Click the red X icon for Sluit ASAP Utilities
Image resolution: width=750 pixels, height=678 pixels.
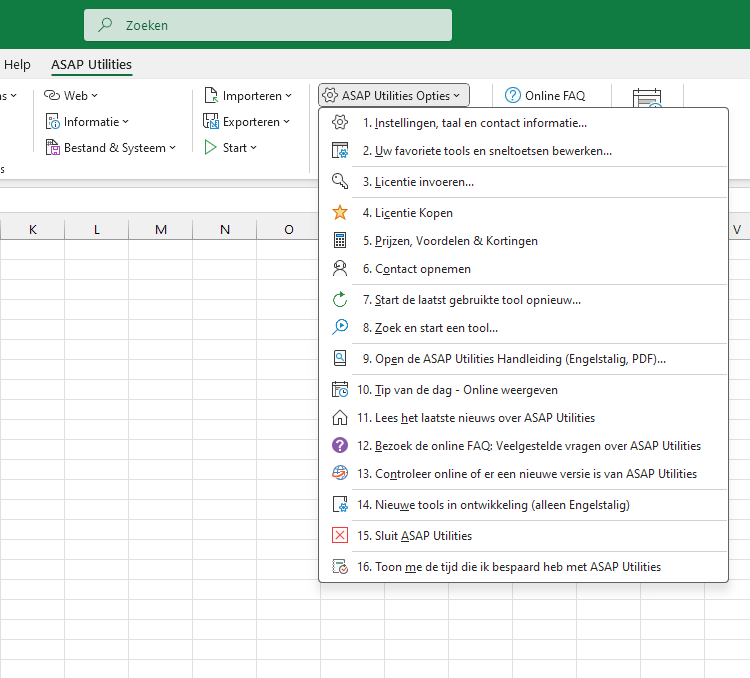tap(340, 535)
